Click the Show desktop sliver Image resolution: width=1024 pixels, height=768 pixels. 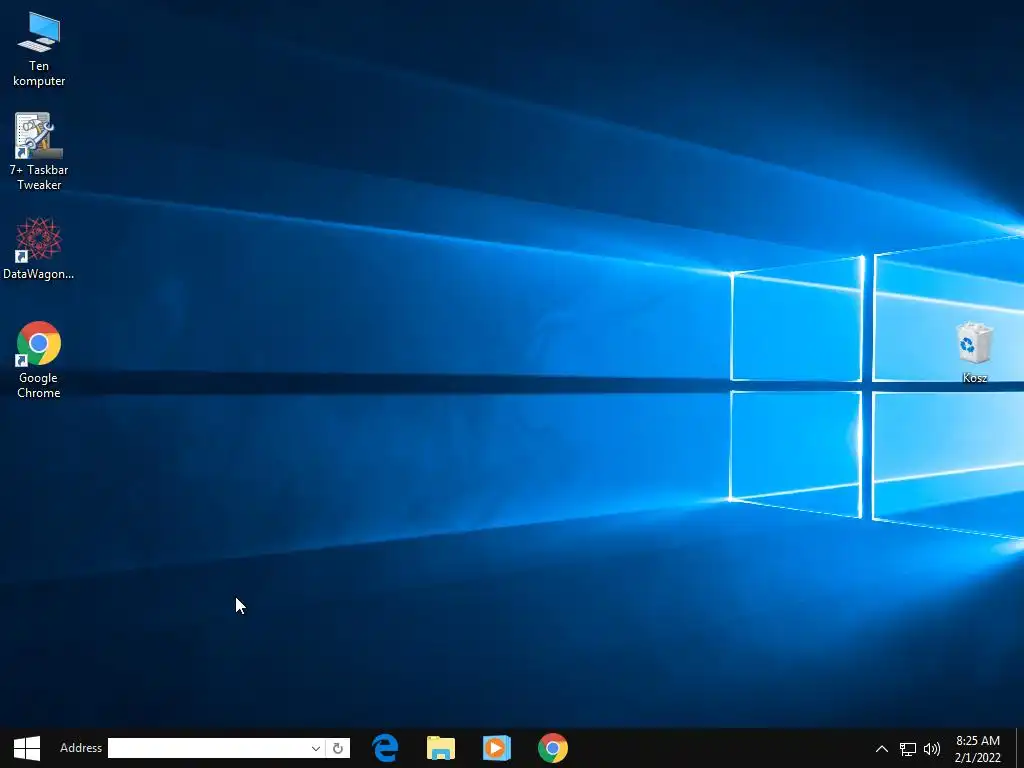[1020, 748]
